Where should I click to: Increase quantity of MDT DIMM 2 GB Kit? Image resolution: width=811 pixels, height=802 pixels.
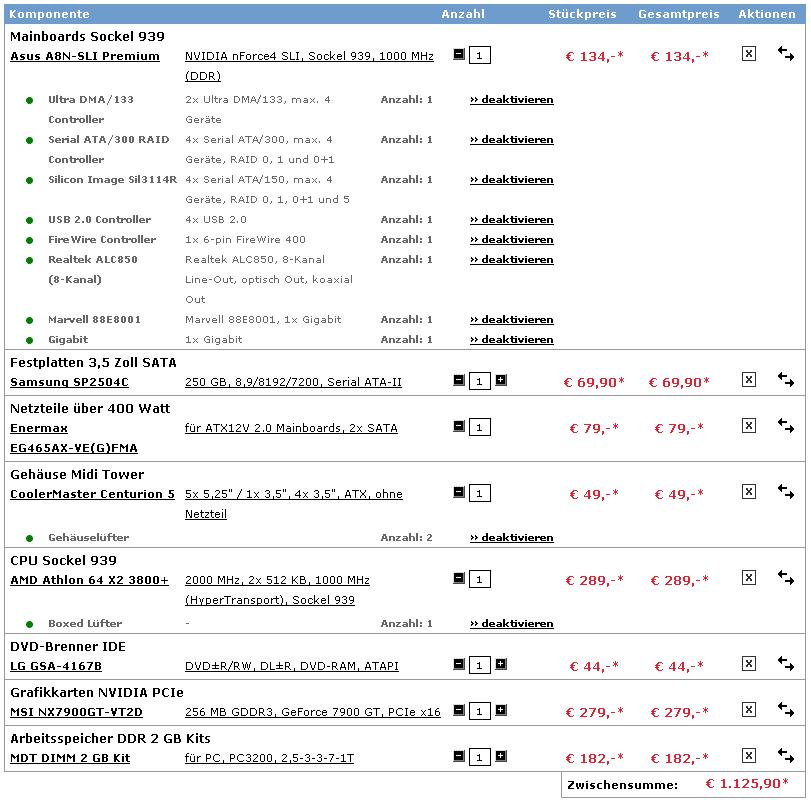[501, 755]
